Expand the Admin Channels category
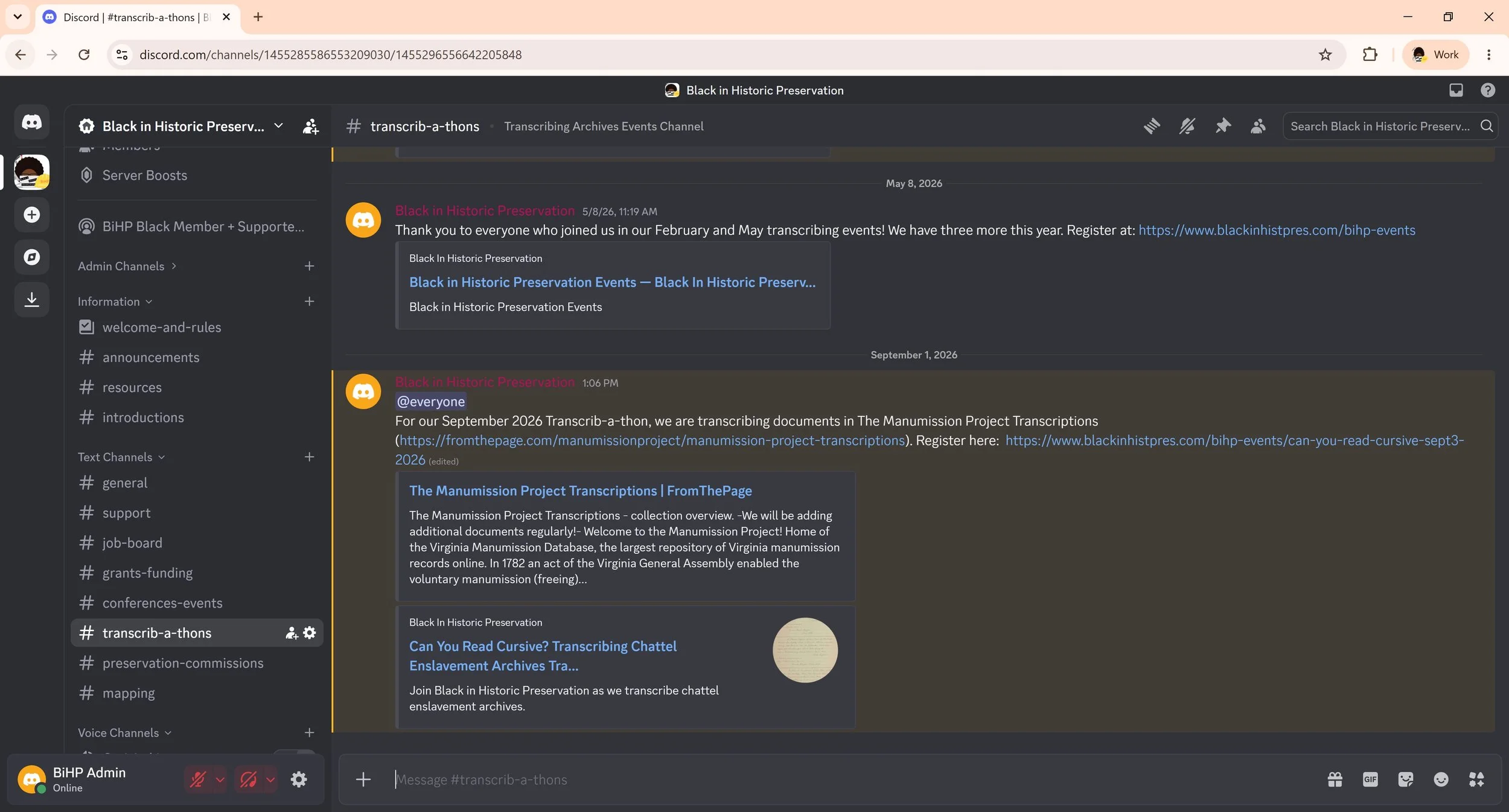Viewport: 1509px width, 812px height. tap(127, 266)
